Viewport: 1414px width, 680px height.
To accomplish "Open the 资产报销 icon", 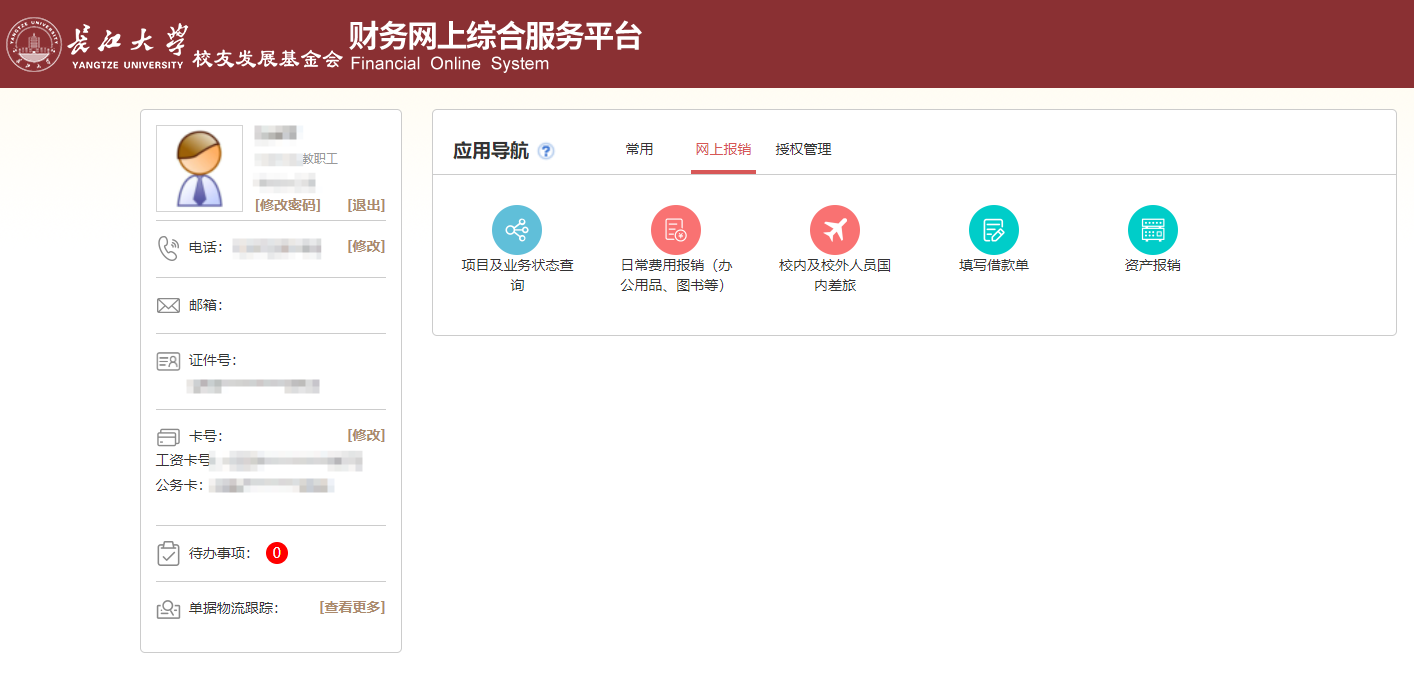I will point(1152,230).
